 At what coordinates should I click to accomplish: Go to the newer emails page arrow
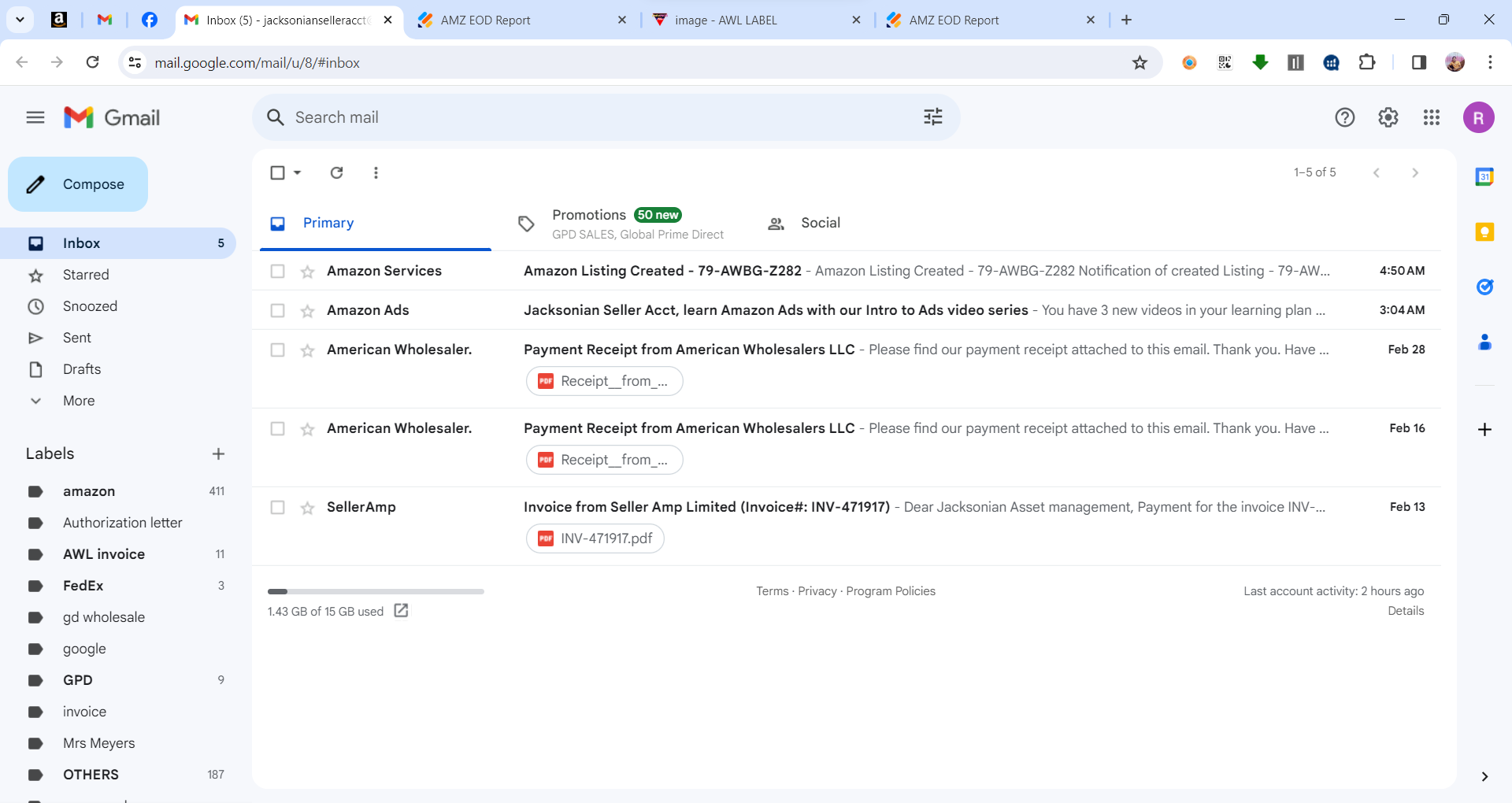pos(1376,172)
